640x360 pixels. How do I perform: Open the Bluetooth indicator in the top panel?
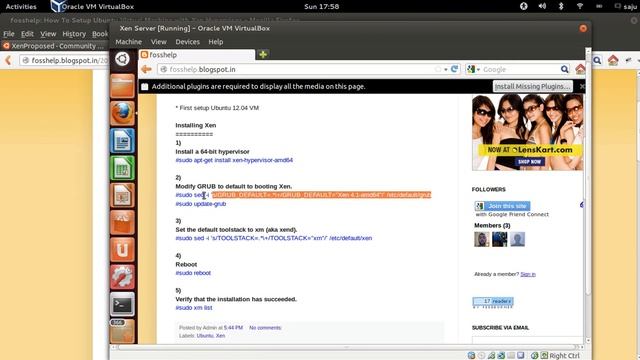[561, 6]
